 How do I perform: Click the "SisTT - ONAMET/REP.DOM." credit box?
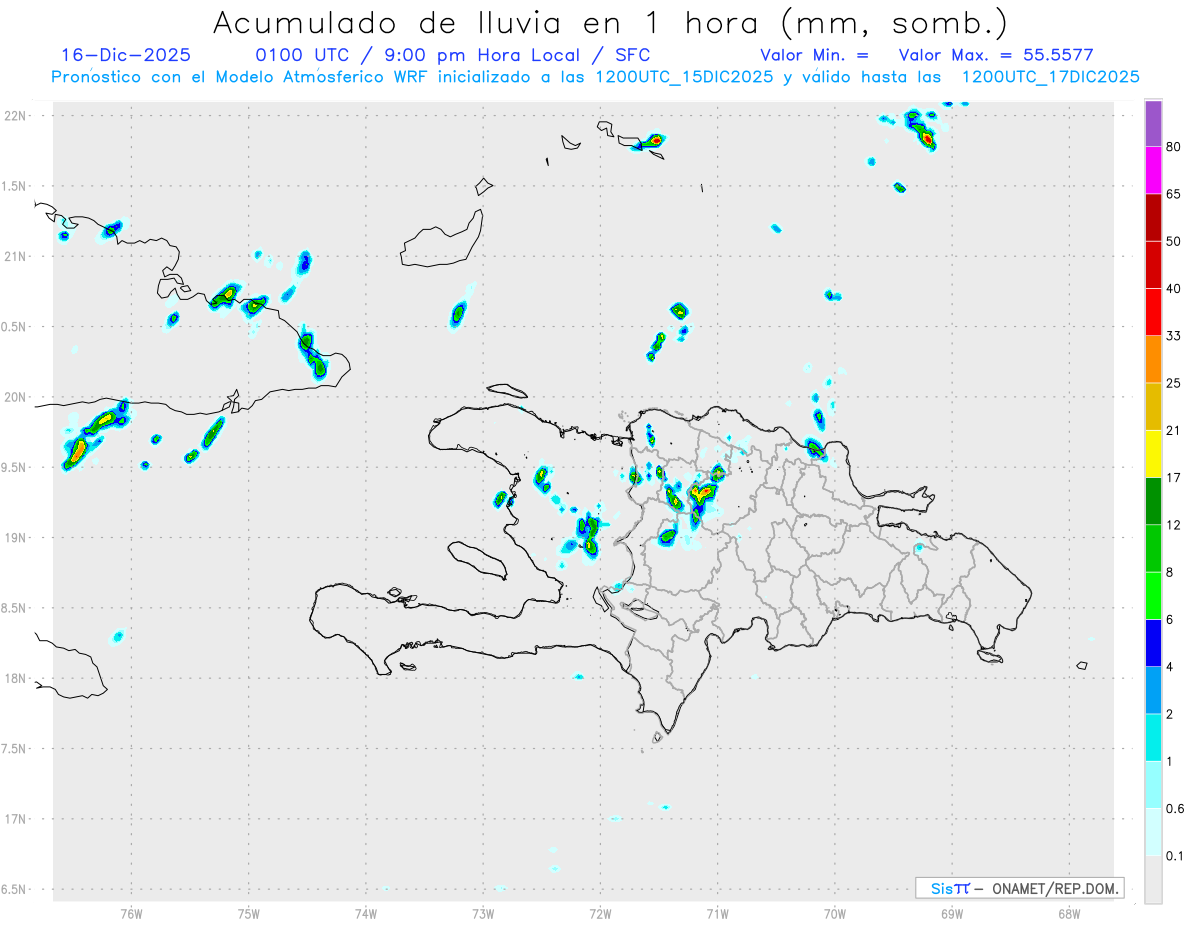(1019, 888)
